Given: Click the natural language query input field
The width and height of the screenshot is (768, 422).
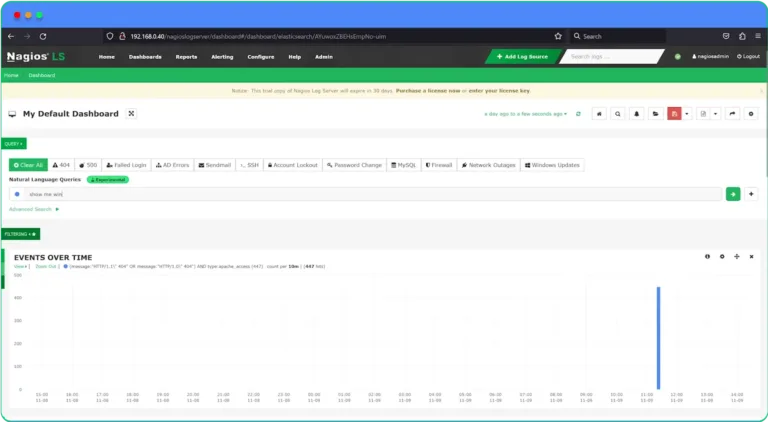Looking at the screenshot, I should 372,194.
